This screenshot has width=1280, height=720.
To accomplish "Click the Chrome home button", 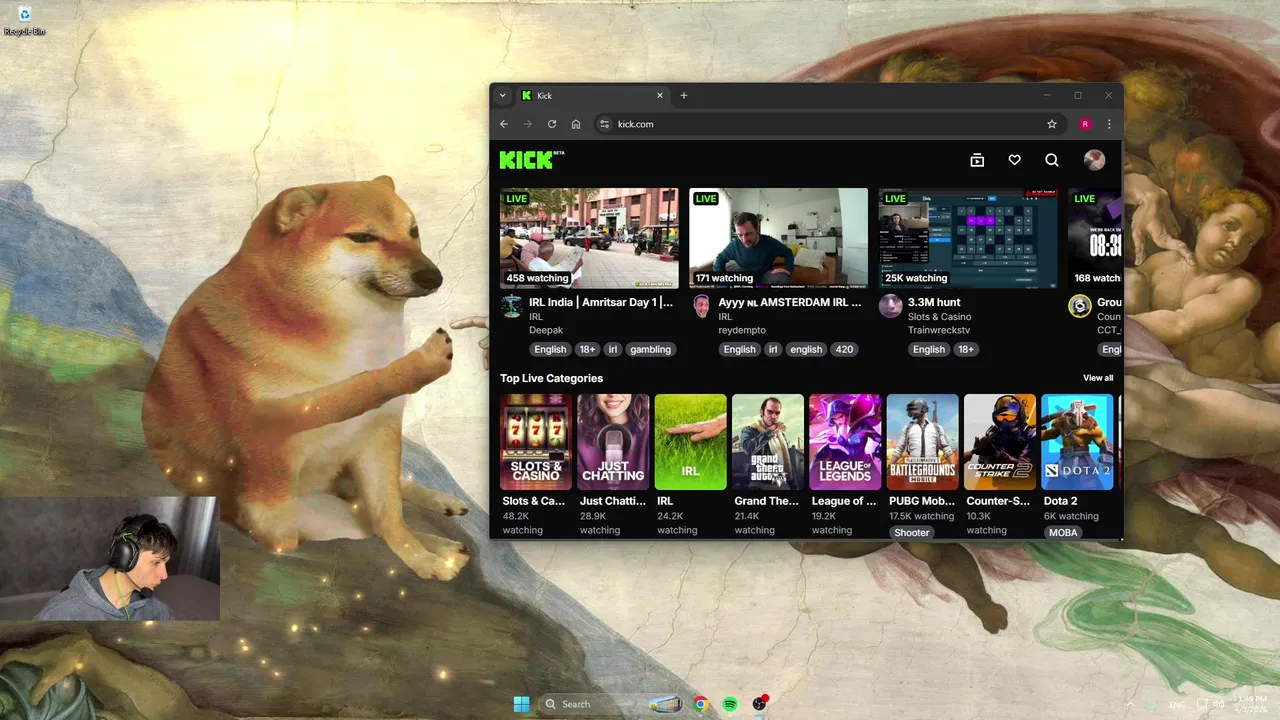I will coord(576,124).
